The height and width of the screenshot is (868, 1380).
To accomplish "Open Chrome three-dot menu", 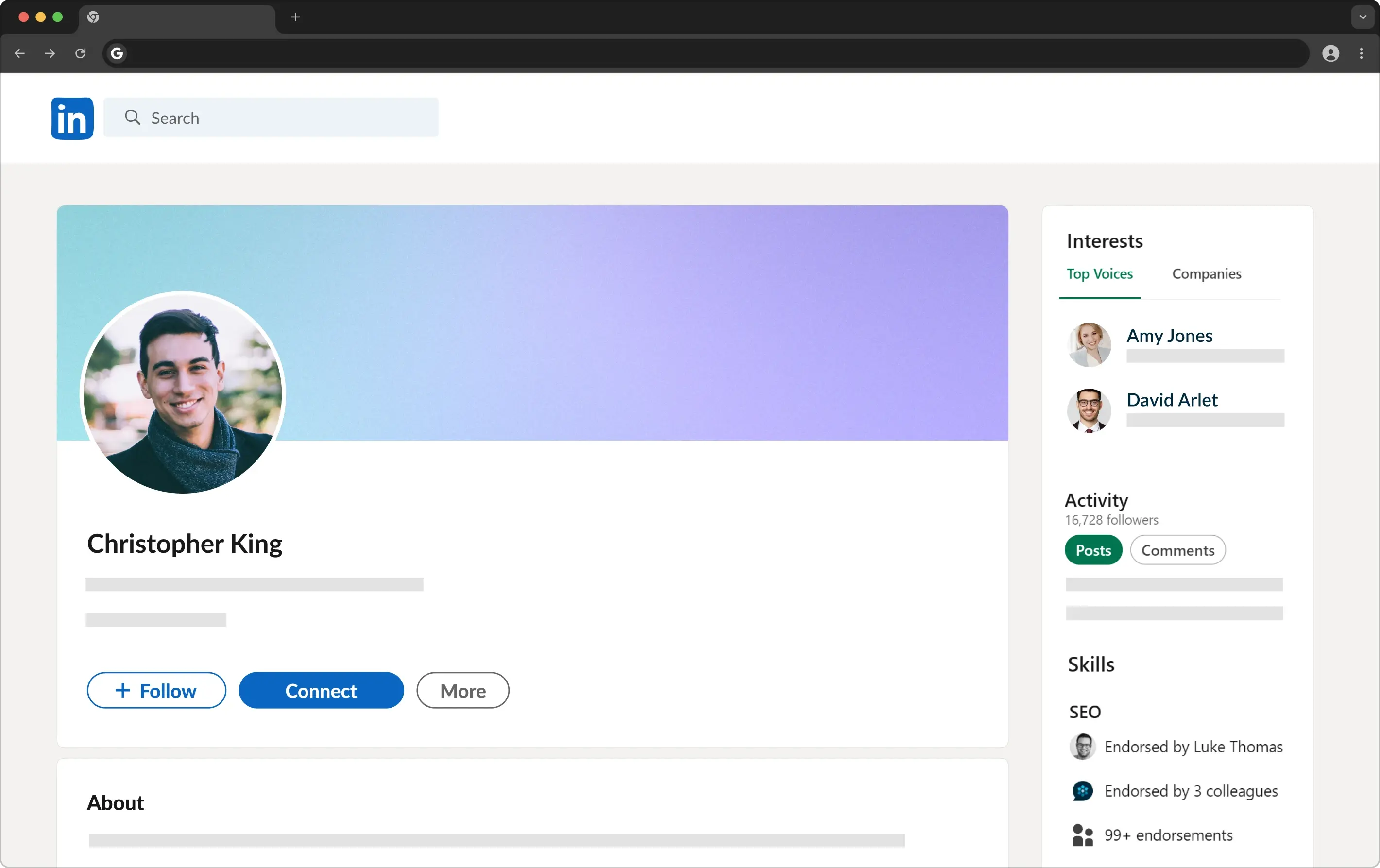I will click(1361, 53).
